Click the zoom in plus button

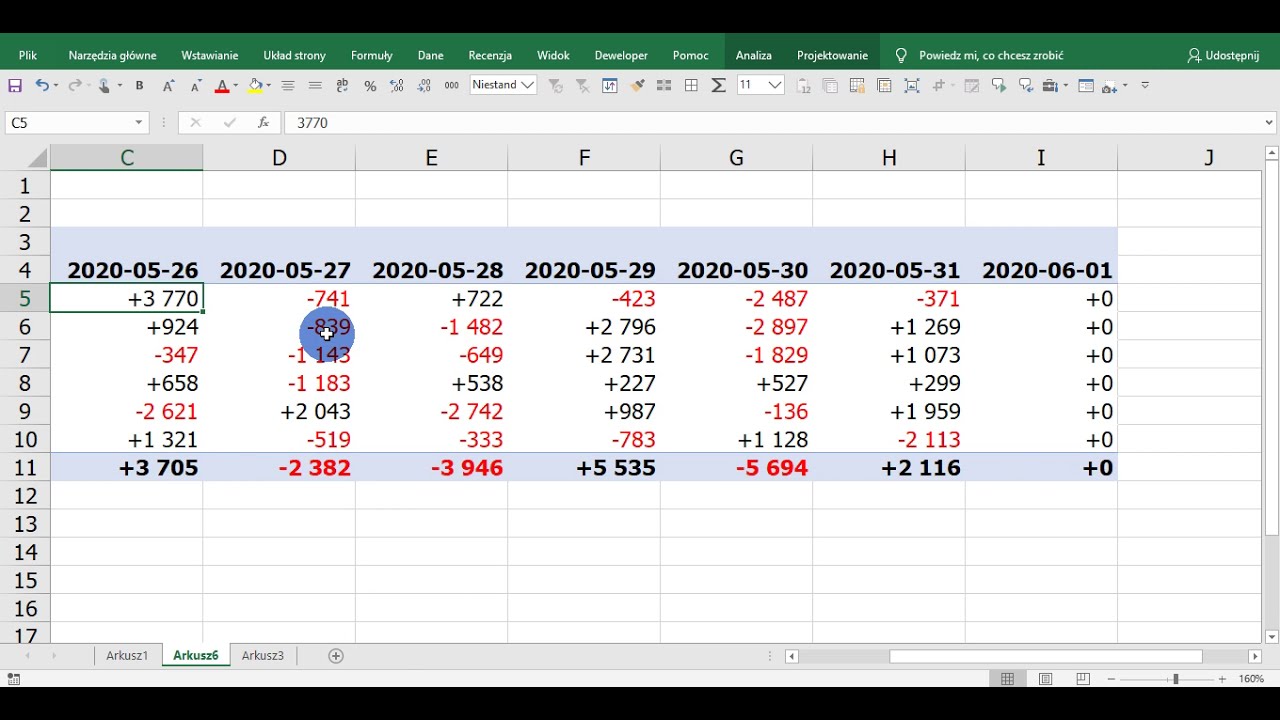point(1222,679)
